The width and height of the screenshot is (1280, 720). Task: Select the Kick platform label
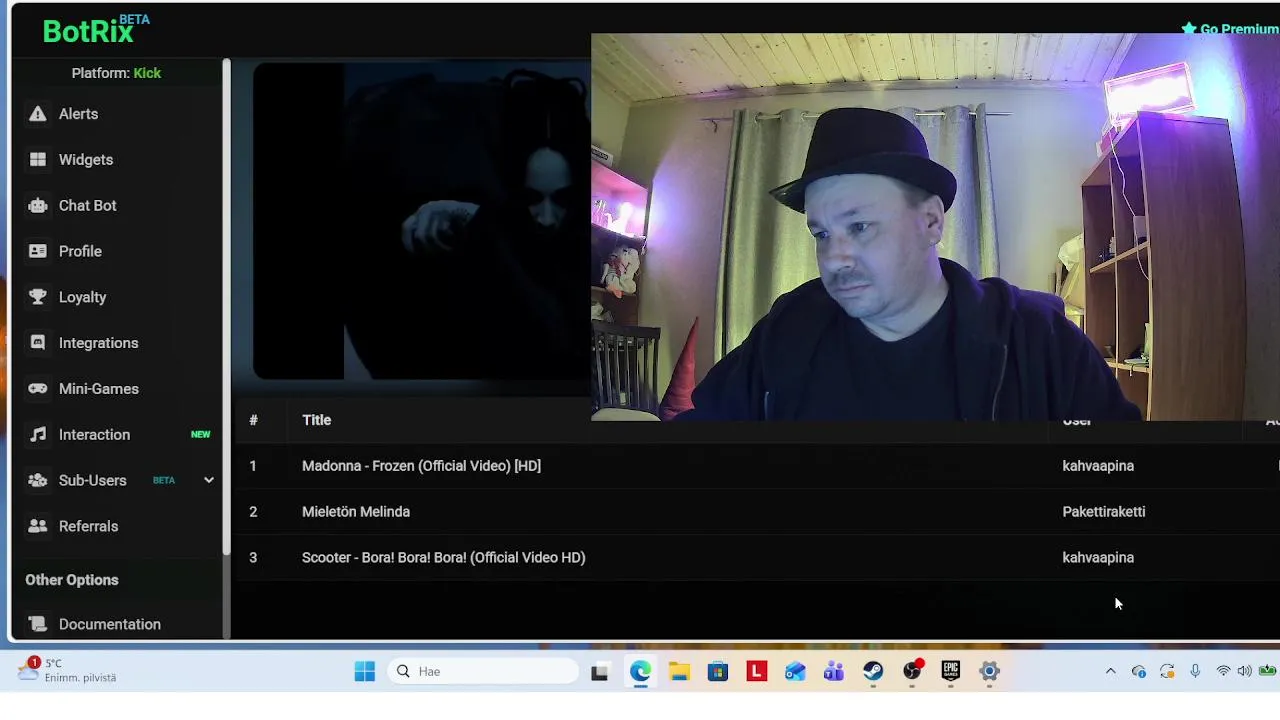(x=147, y=73)
